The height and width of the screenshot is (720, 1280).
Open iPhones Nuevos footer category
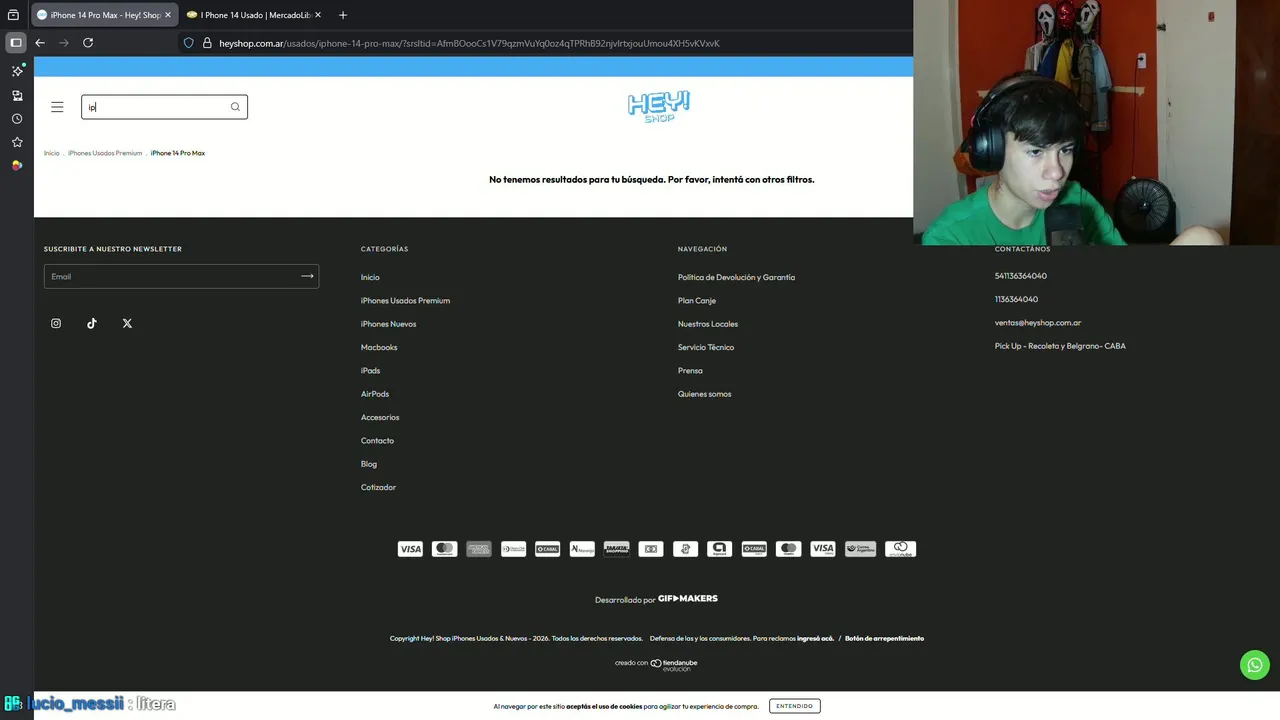[388, 324]
